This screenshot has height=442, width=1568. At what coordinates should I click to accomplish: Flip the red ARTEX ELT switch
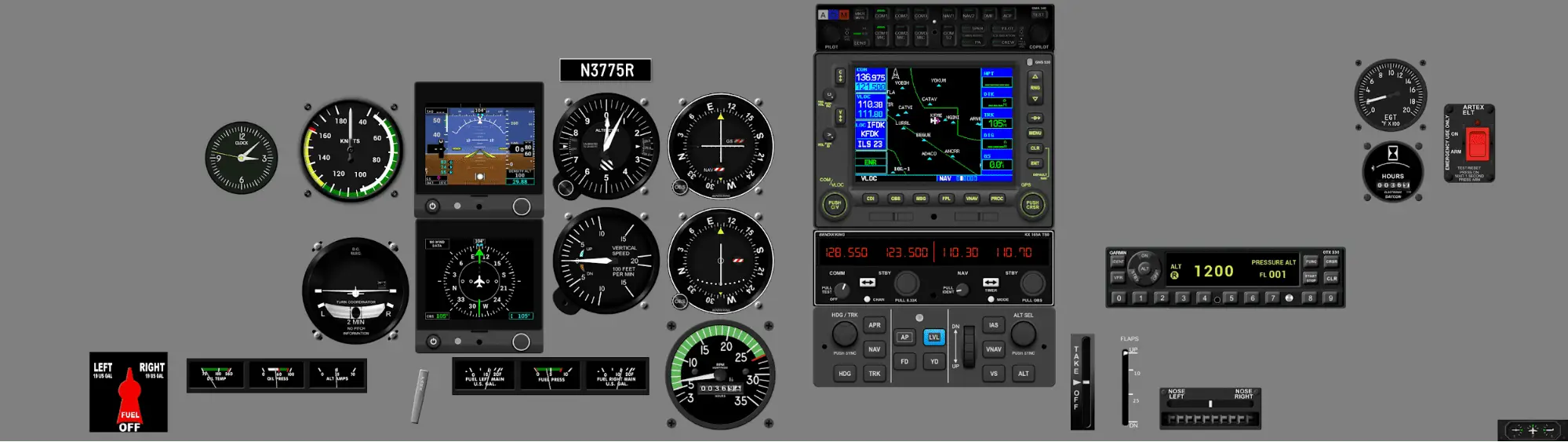click(x=1477, y=143)
